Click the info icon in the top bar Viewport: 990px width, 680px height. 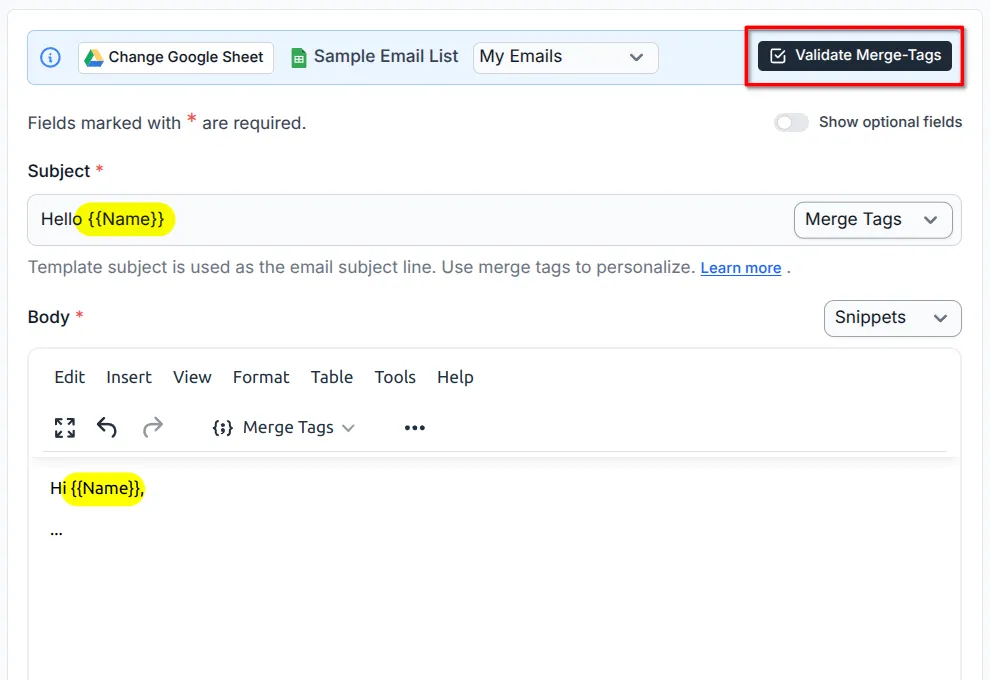50,57
